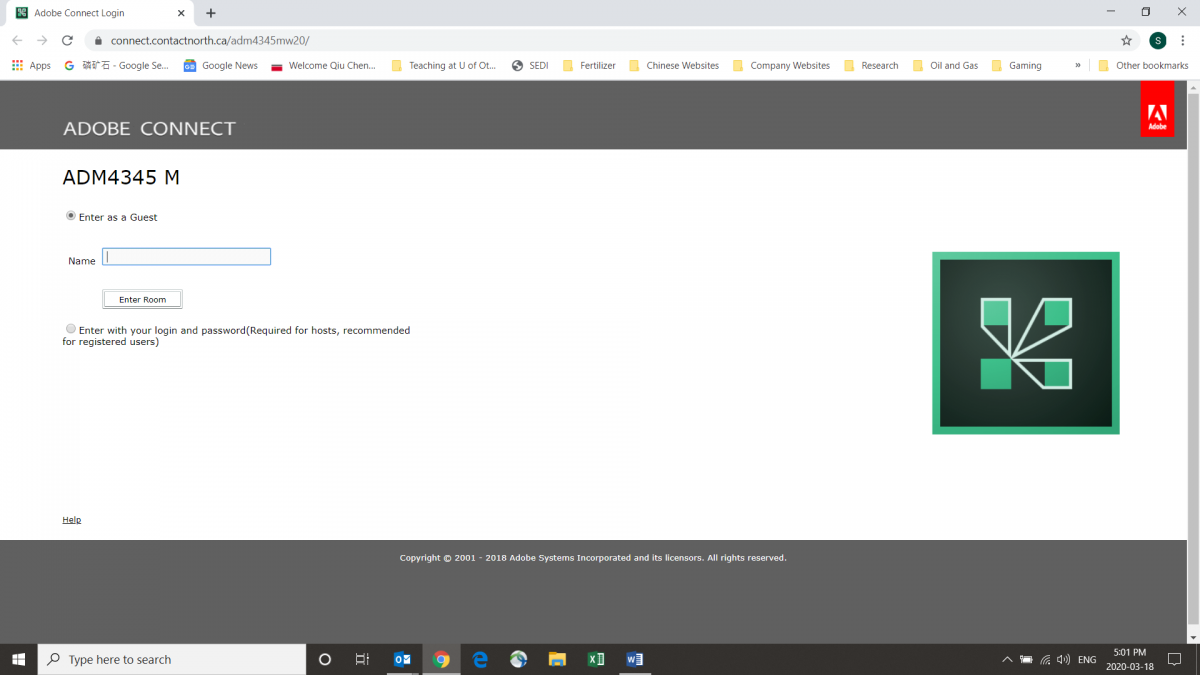Screen dimensions: 1200x675
Task: Click the ADM4345 M room title
Action: click(x=121, y=178)
